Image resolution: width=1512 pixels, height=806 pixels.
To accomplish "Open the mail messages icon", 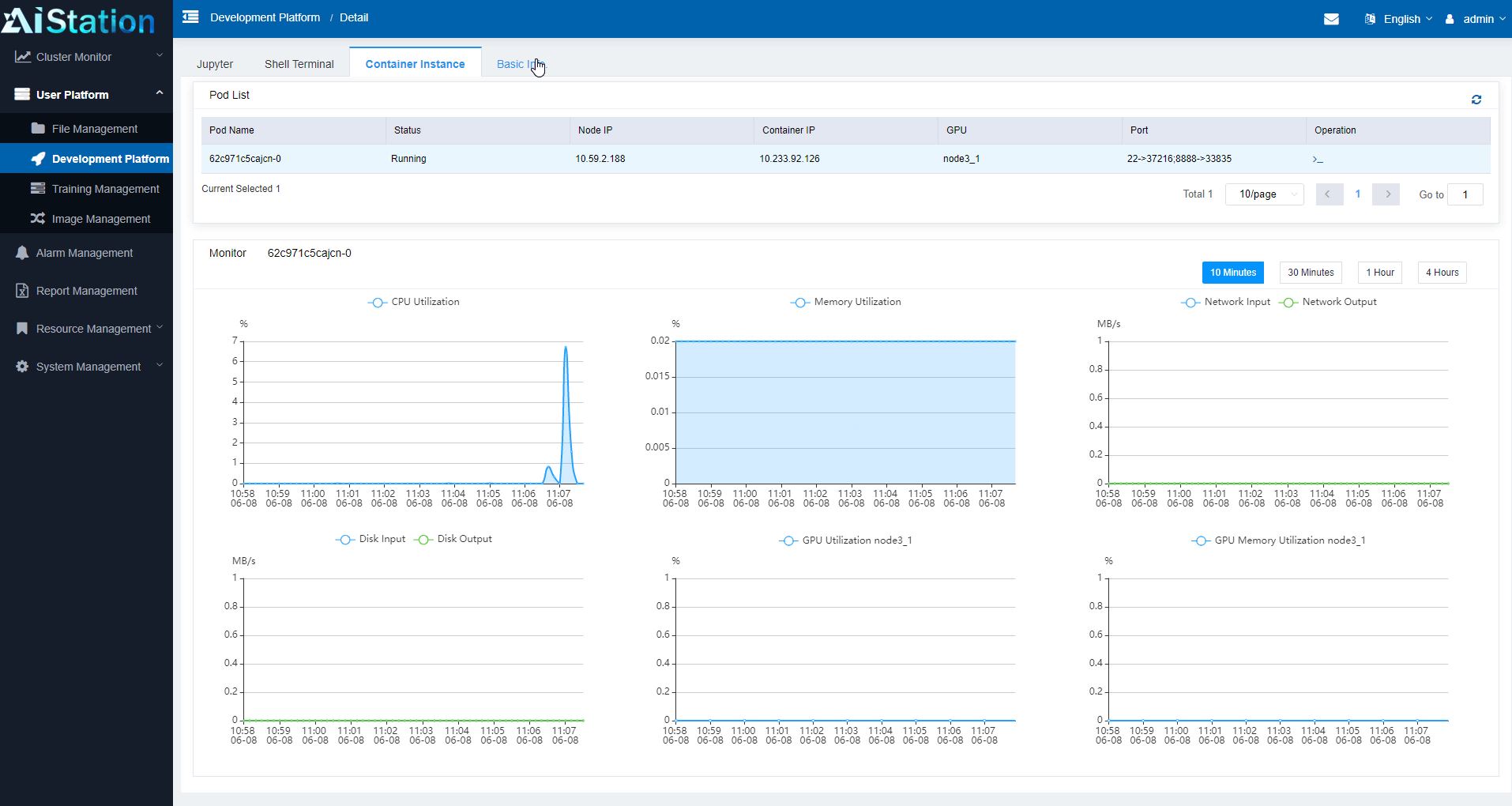I will tap(1331, 19).
